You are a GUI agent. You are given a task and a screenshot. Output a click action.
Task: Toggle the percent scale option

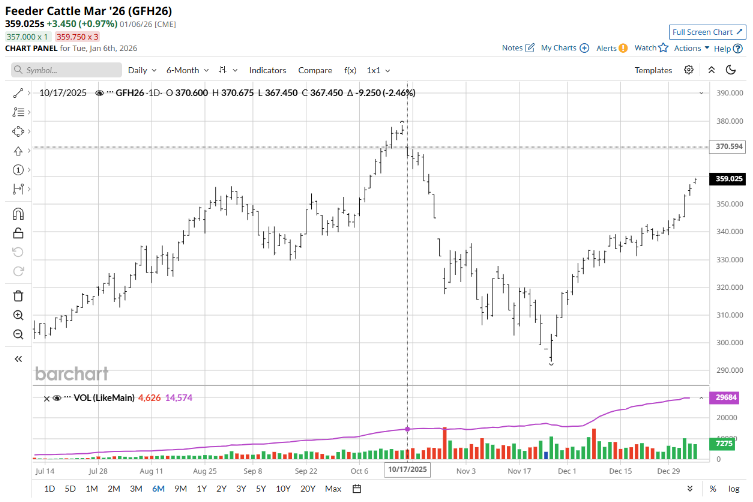(x=713, y=489)
